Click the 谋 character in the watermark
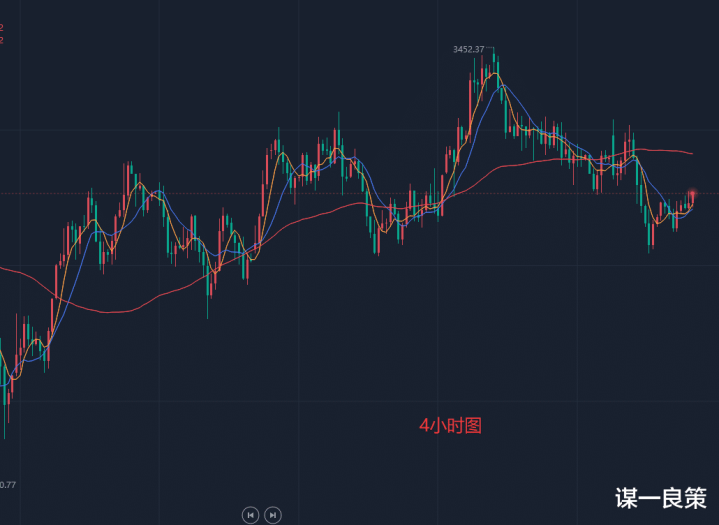The height and width of the screenshot is (525, 719). tap(625, 499)
